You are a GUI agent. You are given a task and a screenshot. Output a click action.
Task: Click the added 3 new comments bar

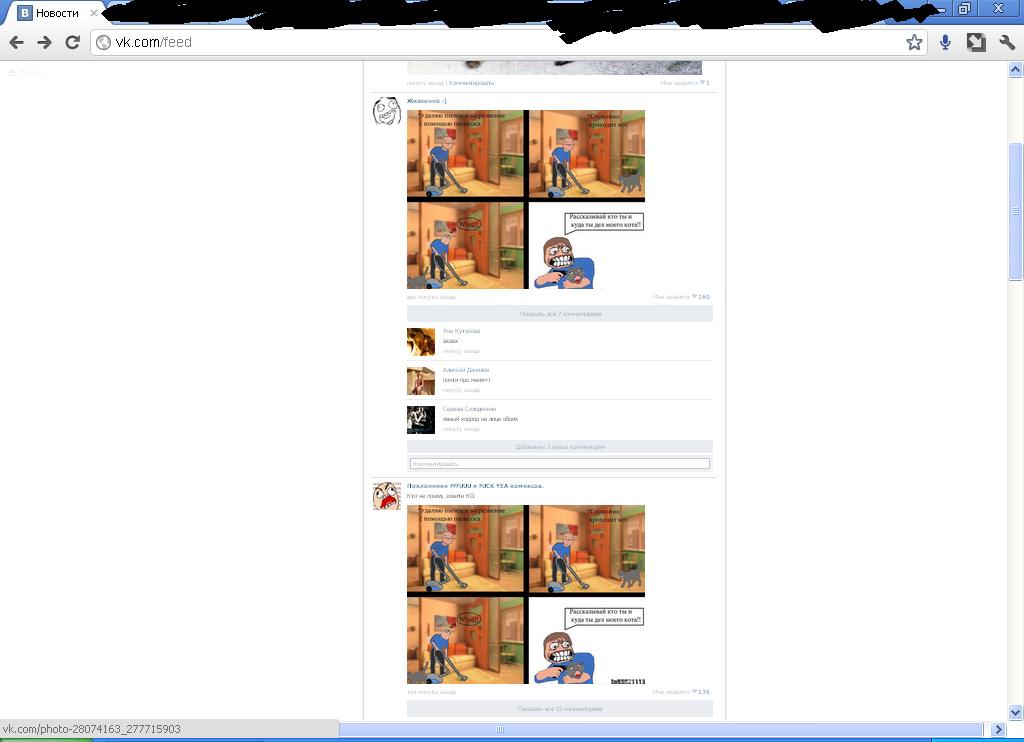click(x=560, y=447)
